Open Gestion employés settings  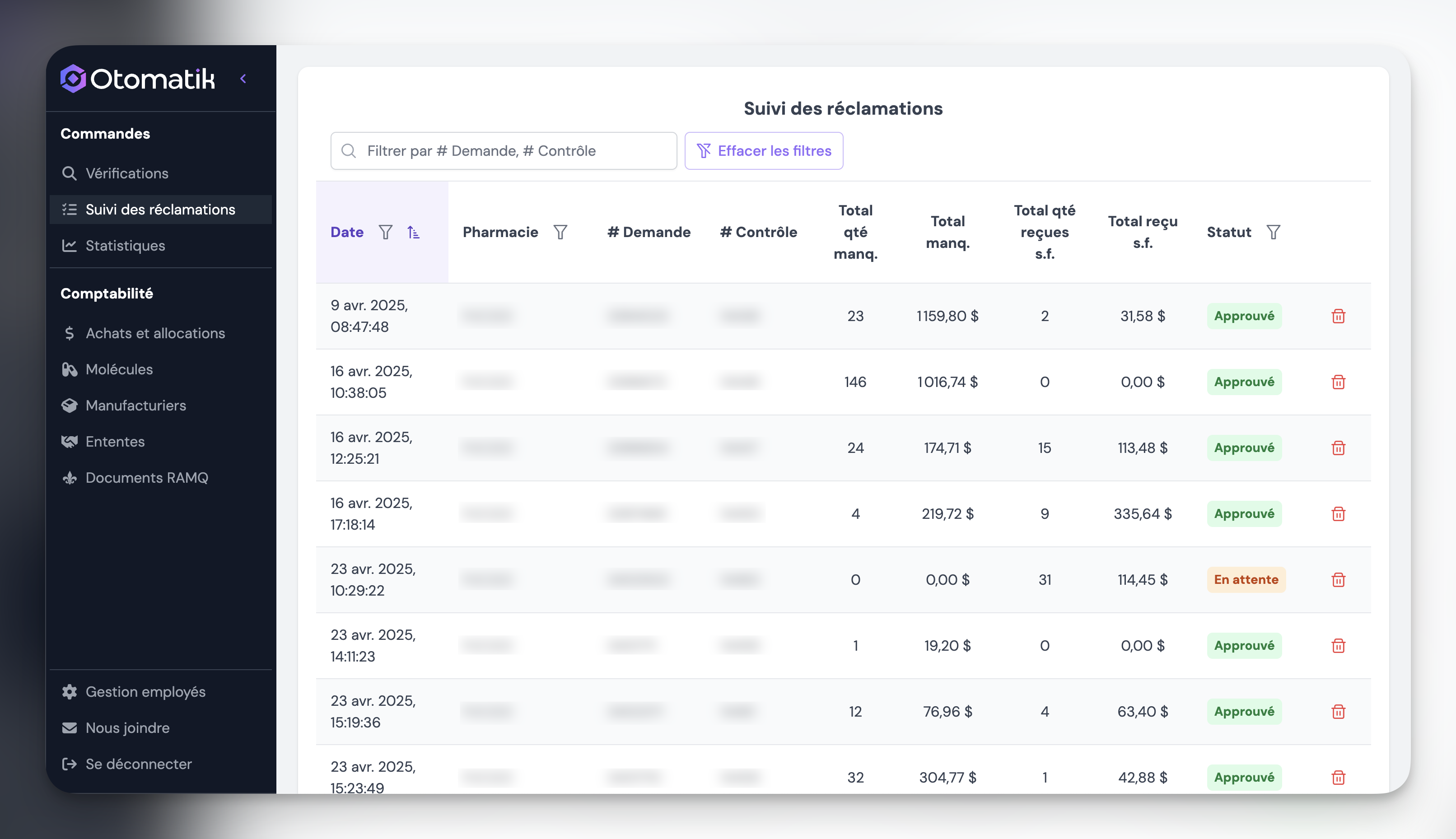pos(145,691)
